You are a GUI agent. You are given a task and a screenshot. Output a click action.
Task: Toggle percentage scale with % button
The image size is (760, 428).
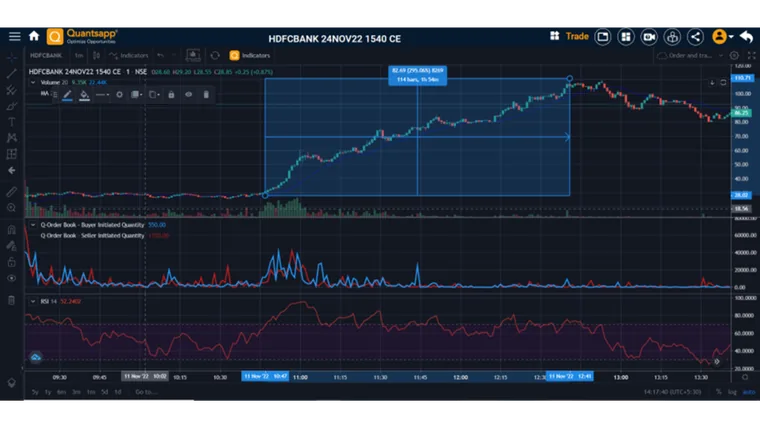[718, 392]
